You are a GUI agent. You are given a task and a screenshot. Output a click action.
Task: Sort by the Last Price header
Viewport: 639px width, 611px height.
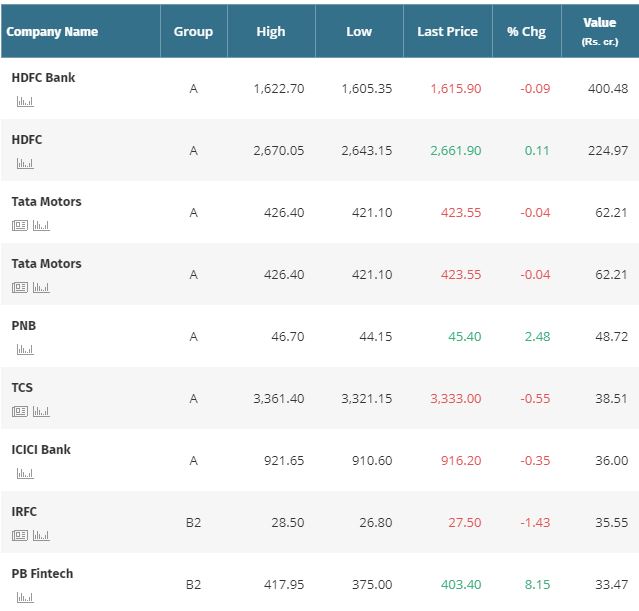[x=448, y=32]
